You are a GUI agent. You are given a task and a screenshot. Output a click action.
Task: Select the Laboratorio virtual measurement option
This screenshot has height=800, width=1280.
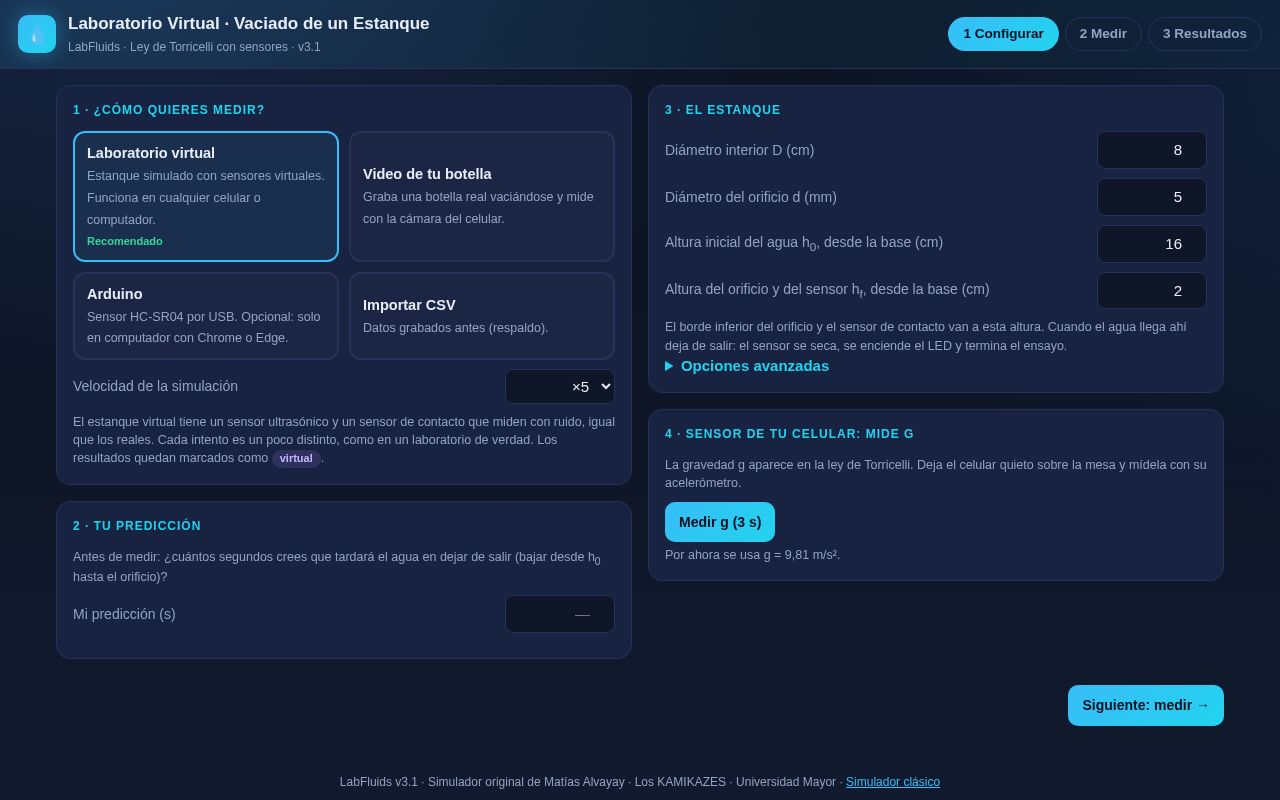pyautogui.click(x=206, y=196)
